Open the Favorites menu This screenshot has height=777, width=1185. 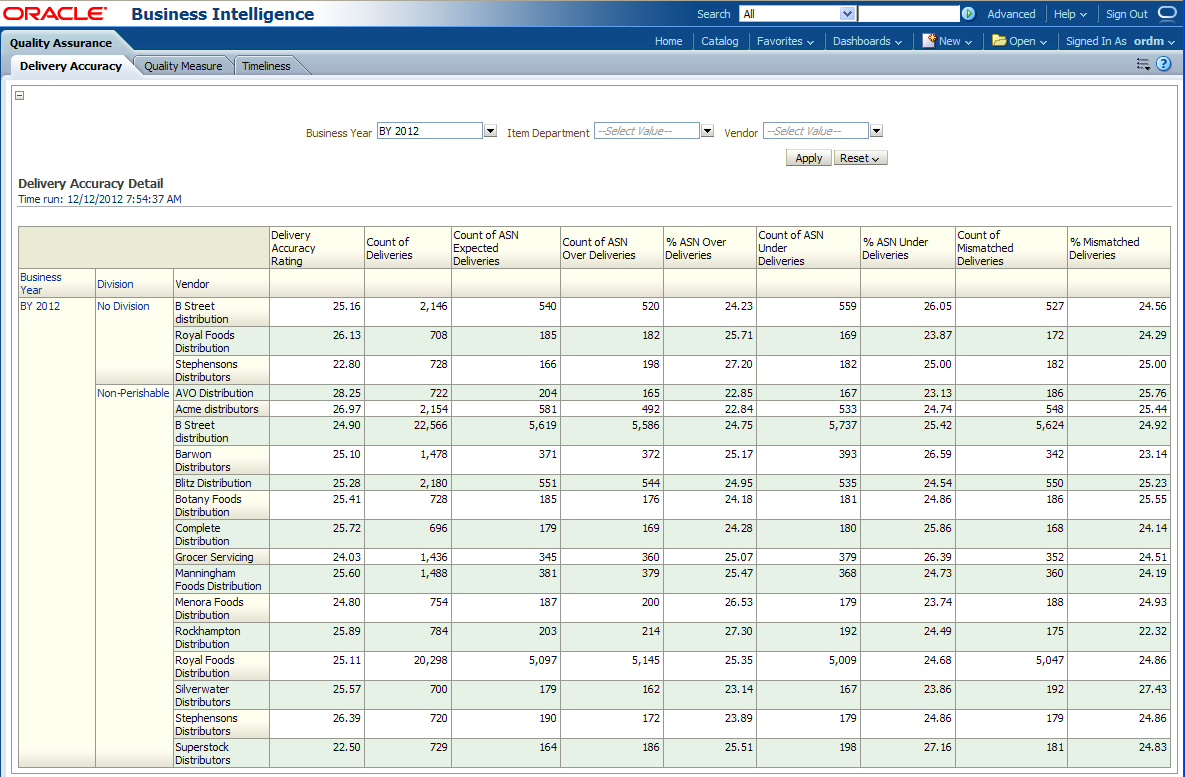tap(785, 41)
